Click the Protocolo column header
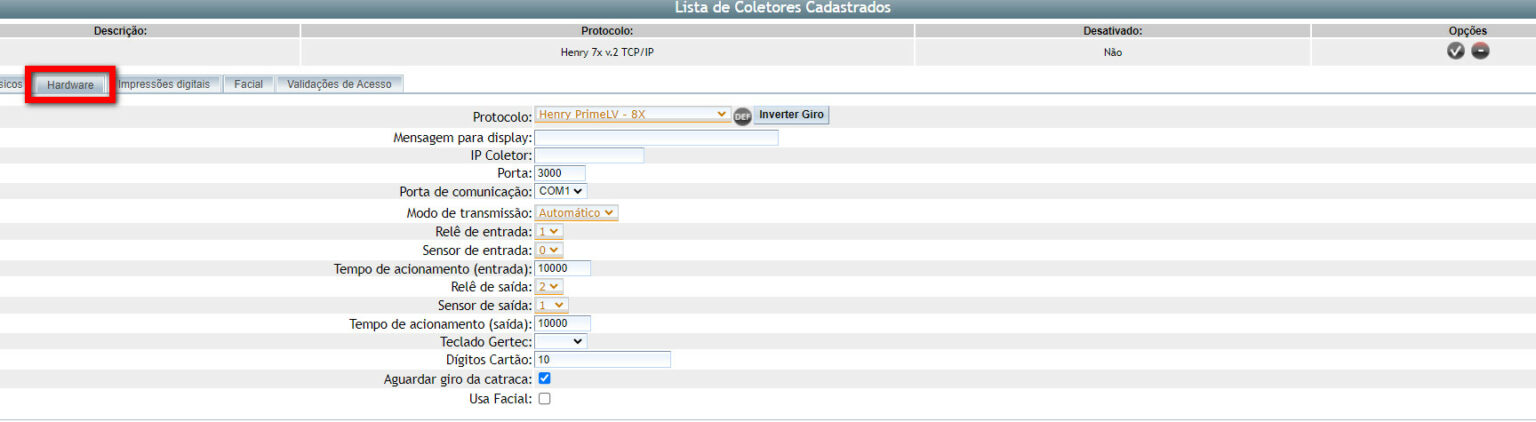Image resolution: width=1536 pixels, height=422 pixels. tap(607, 31)
